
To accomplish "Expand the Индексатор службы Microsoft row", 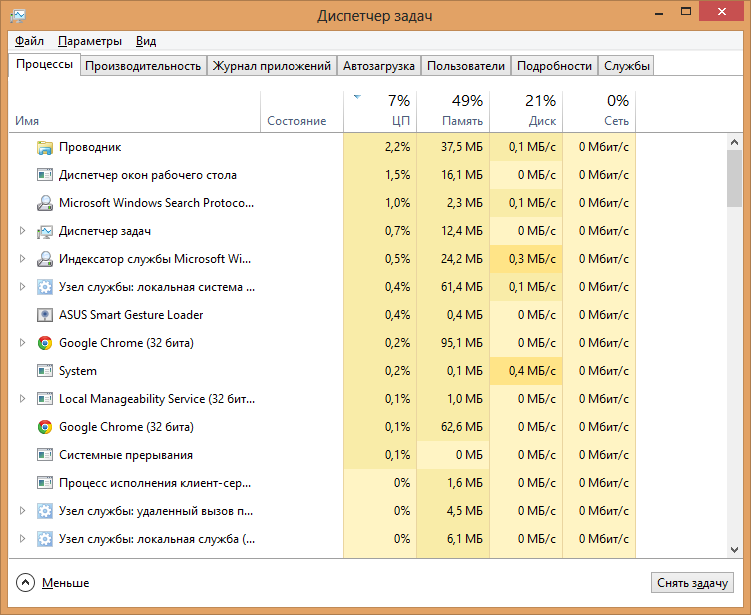I will pyautogui.click(x=23, y=259).
